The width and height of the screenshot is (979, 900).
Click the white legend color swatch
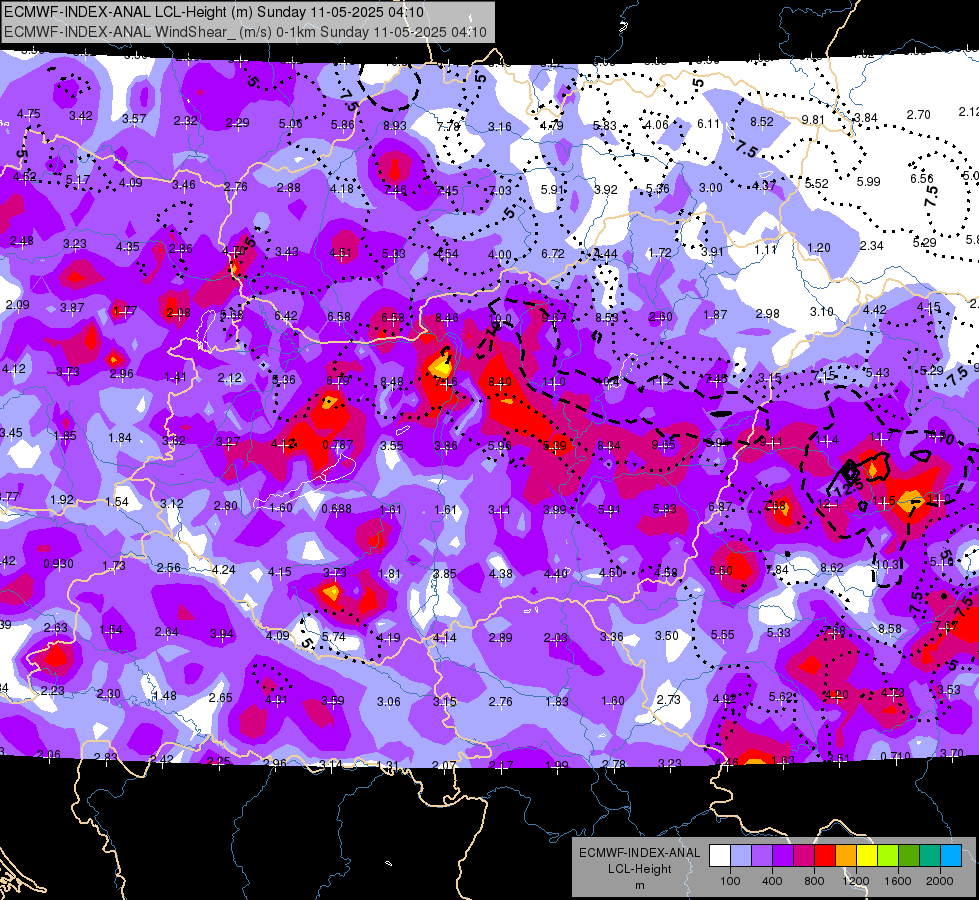coord(719,856)
